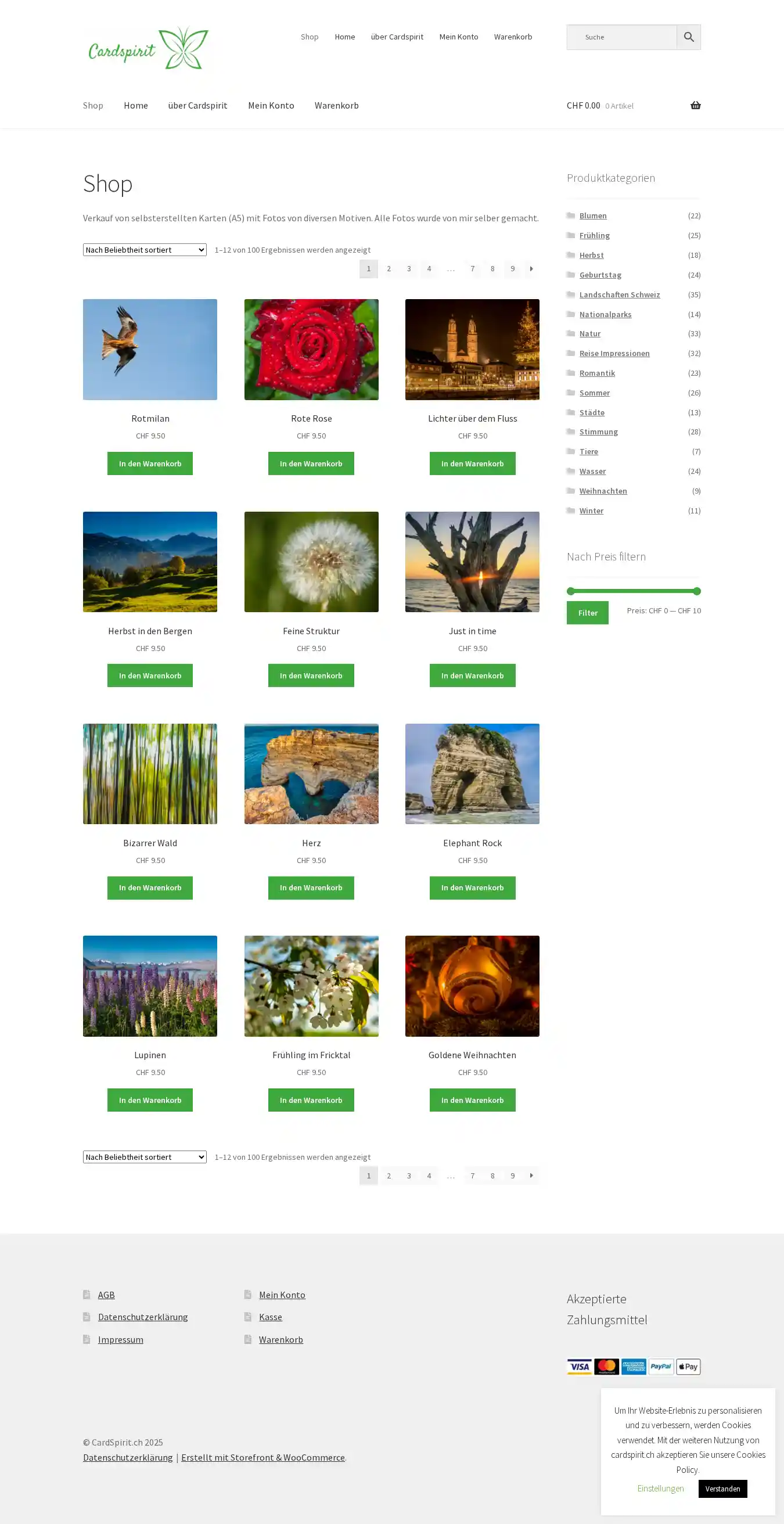The width and height of the screenshot is (784, 1524).
Task: Click the search magnifier icon
Action: pyautogui.click(x=688, y=37)
